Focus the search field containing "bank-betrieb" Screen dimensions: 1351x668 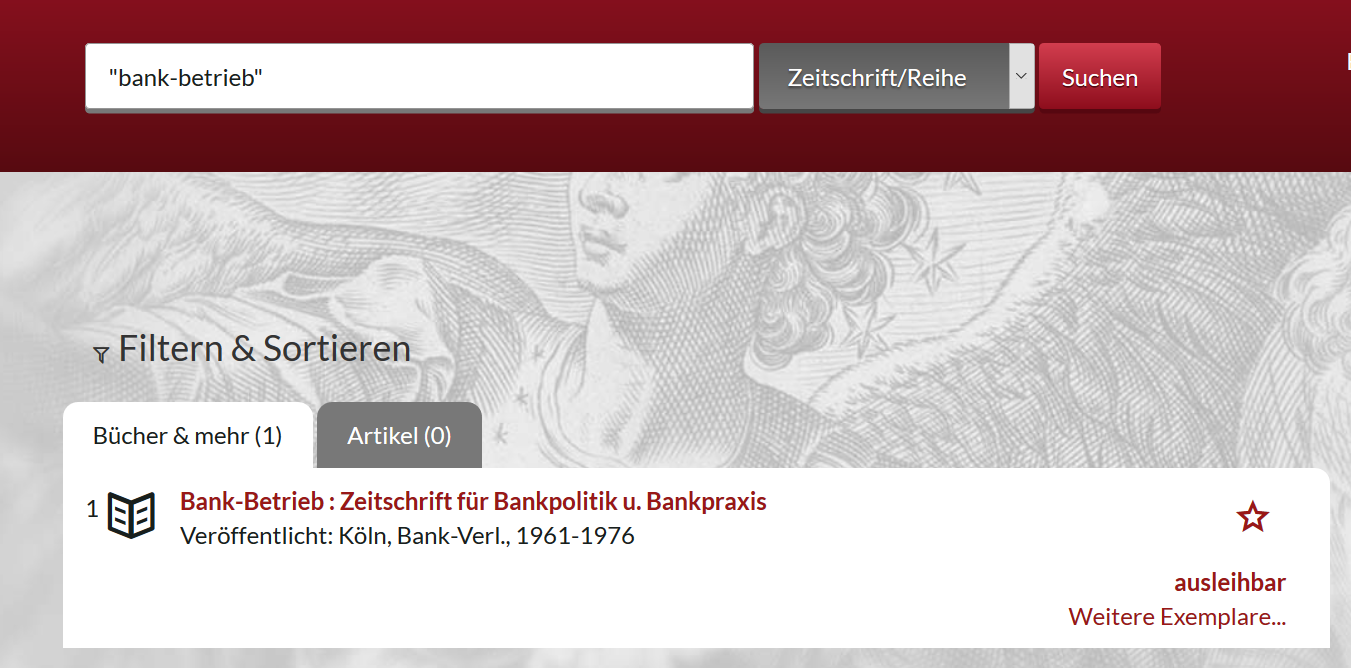[419, 77]
